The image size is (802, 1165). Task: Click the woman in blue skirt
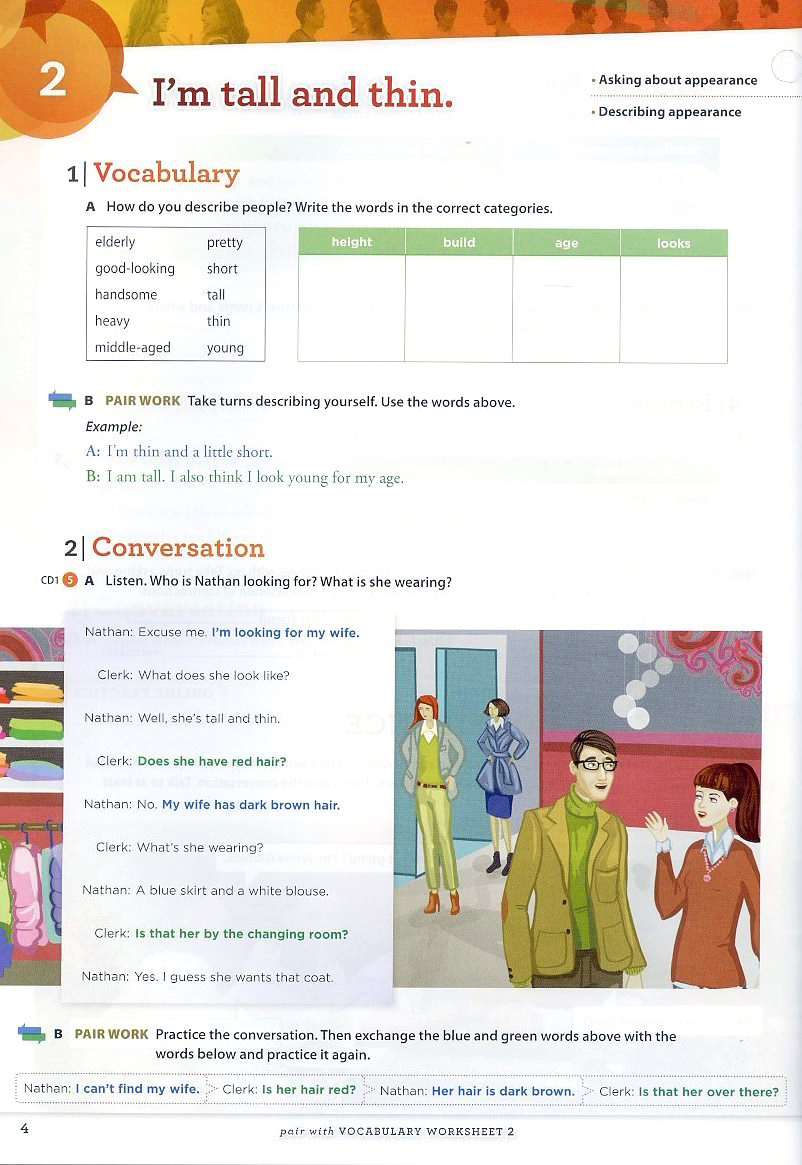pyautogui.click(x=501, y=785)
